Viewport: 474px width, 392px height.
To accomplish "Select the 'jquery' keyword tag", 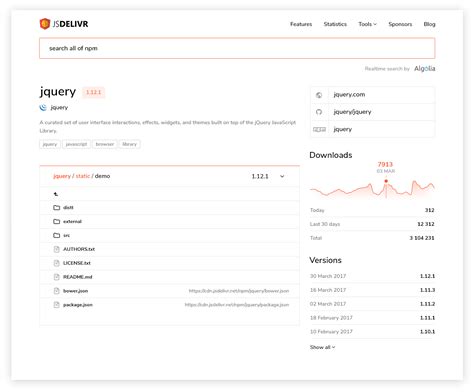I will click(50, 144).
